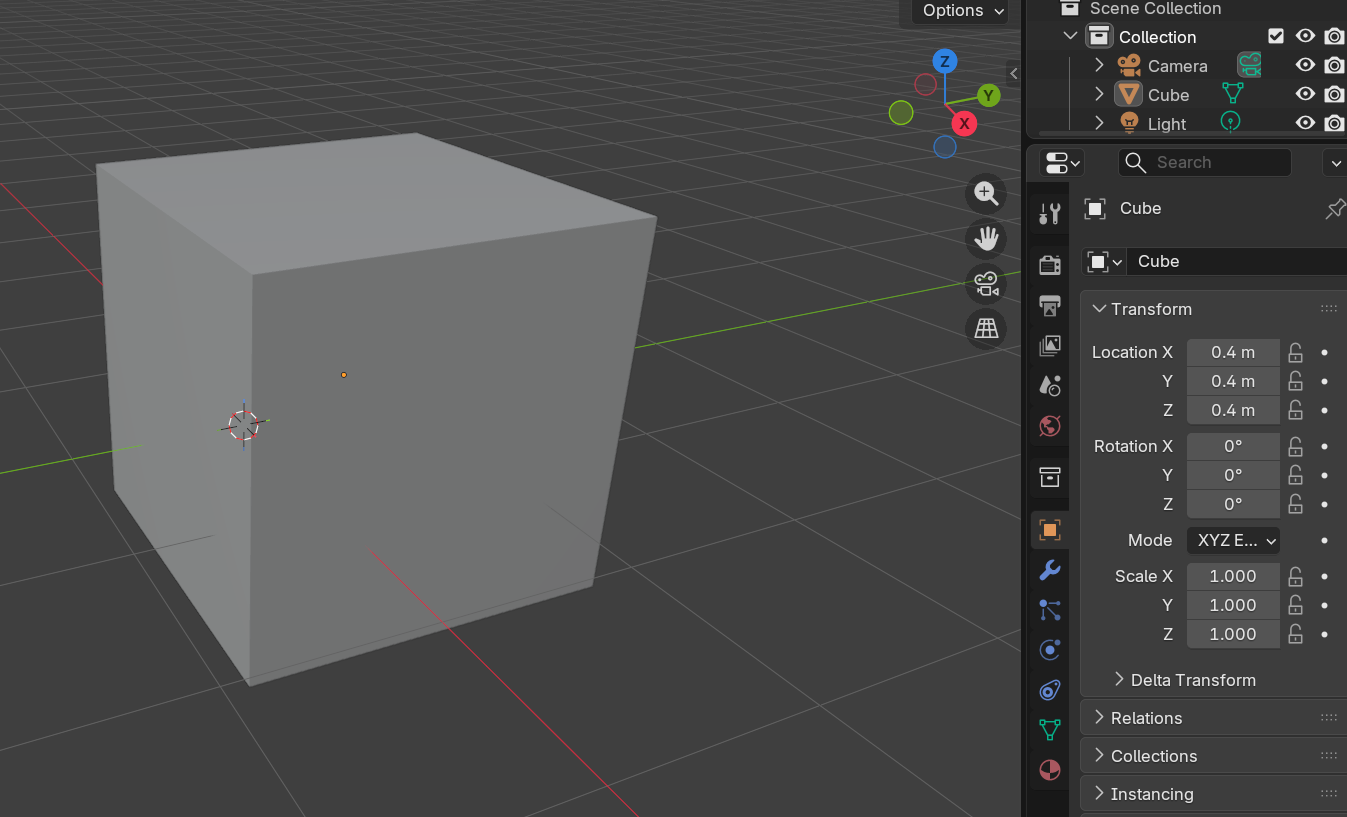The width and height of the screenshot is (1347, 817).
Task: Open the World properties tab
Action: pyautogui.click(x=1049, y=427)
